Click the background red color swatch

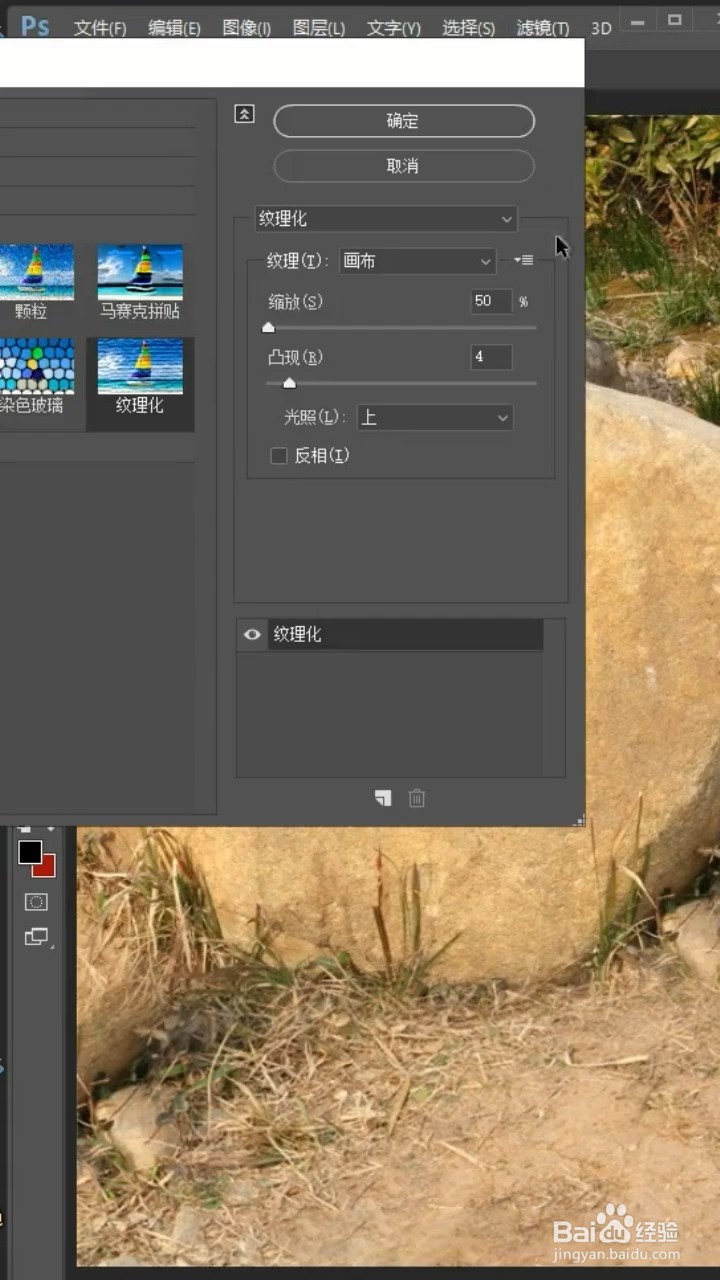(46, 868)
